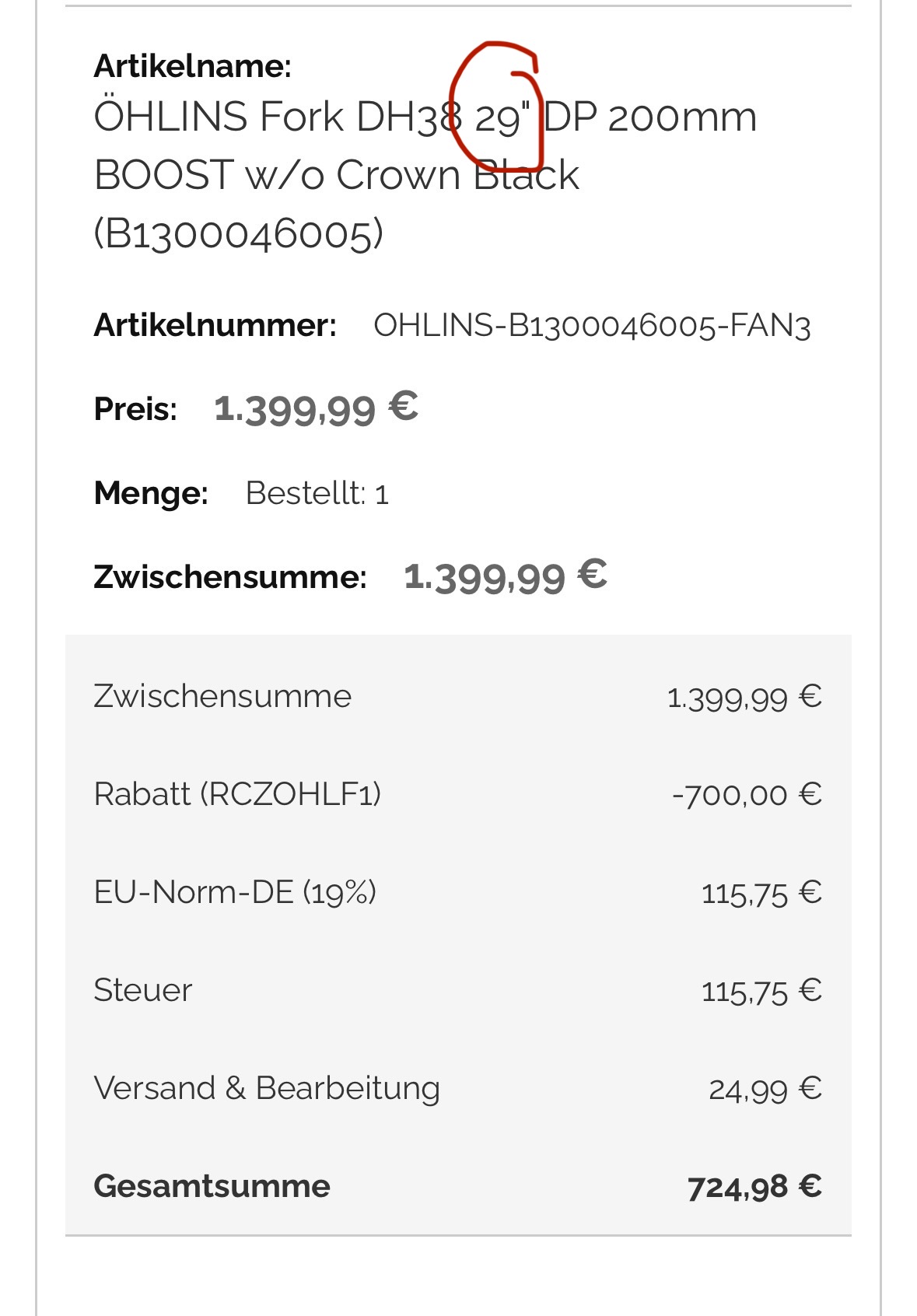Click the bold Zwischensumme: label above the summary
The image size is (917, 1316).
(229, 577)
